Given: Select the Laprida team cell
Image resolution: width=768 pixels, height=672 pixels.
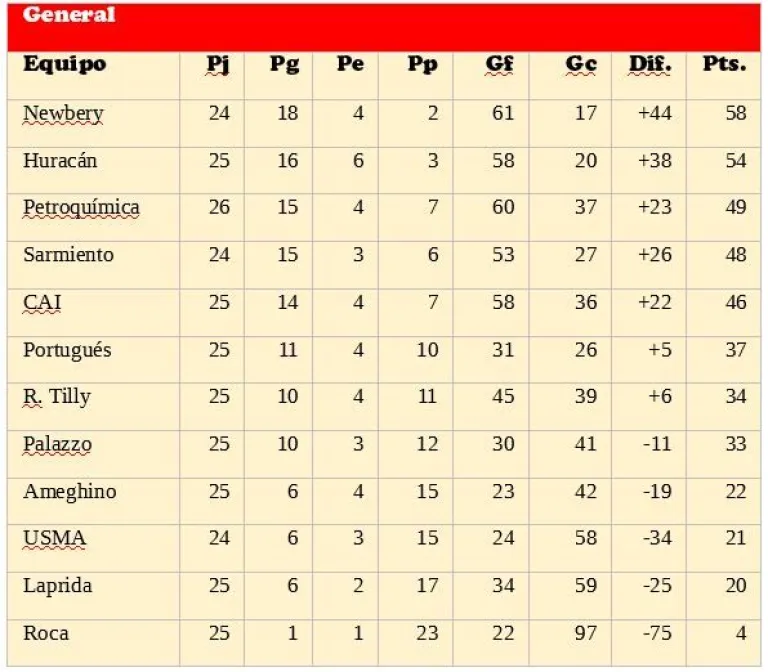Looking at the screenshot, I should tap(57, 585).
